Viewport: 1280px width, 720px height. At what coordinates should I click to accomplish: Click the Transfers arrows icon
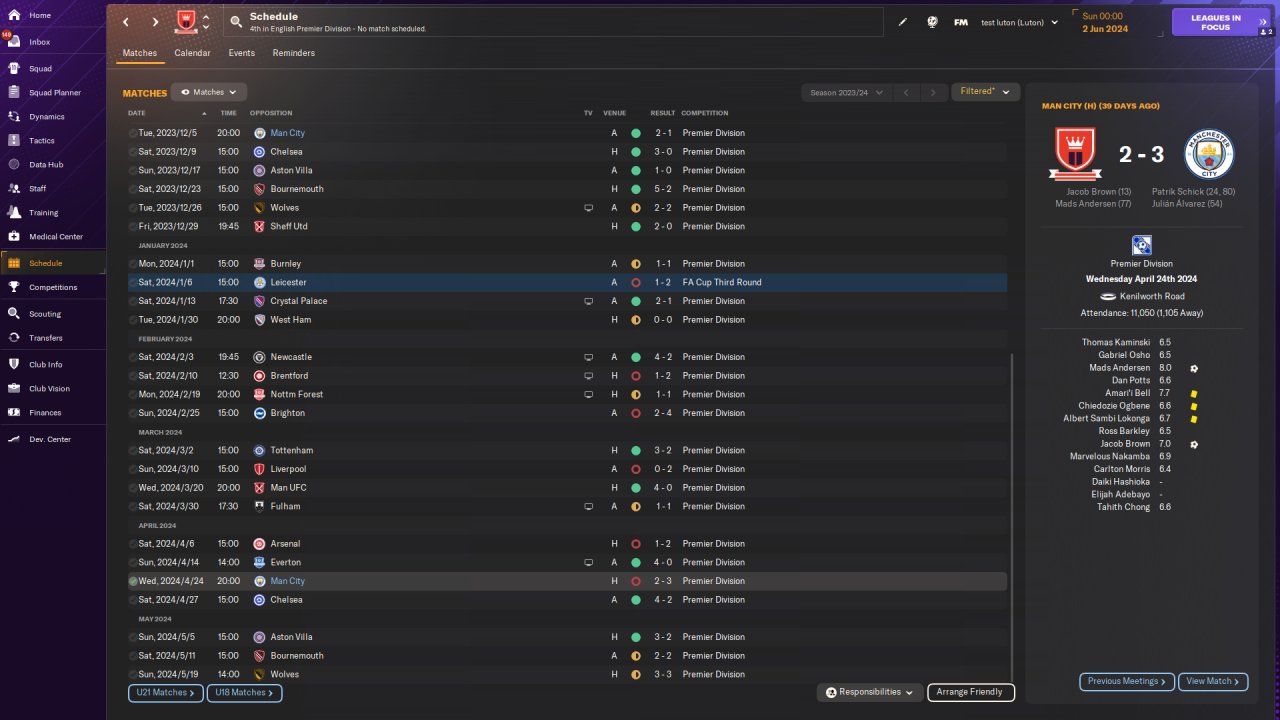[x=14, y=338]
